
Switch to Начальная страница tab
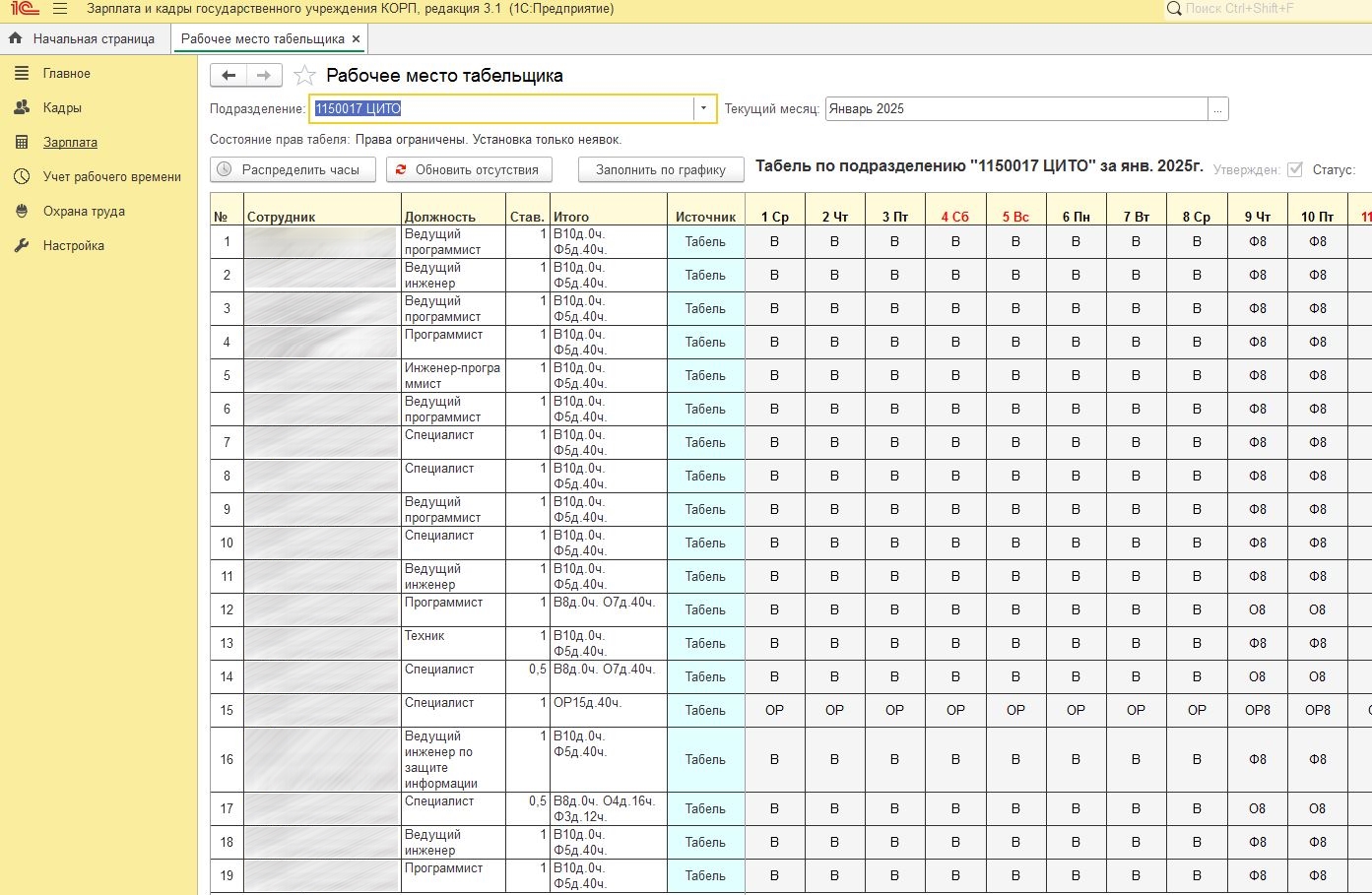click(x=94, y=39)
